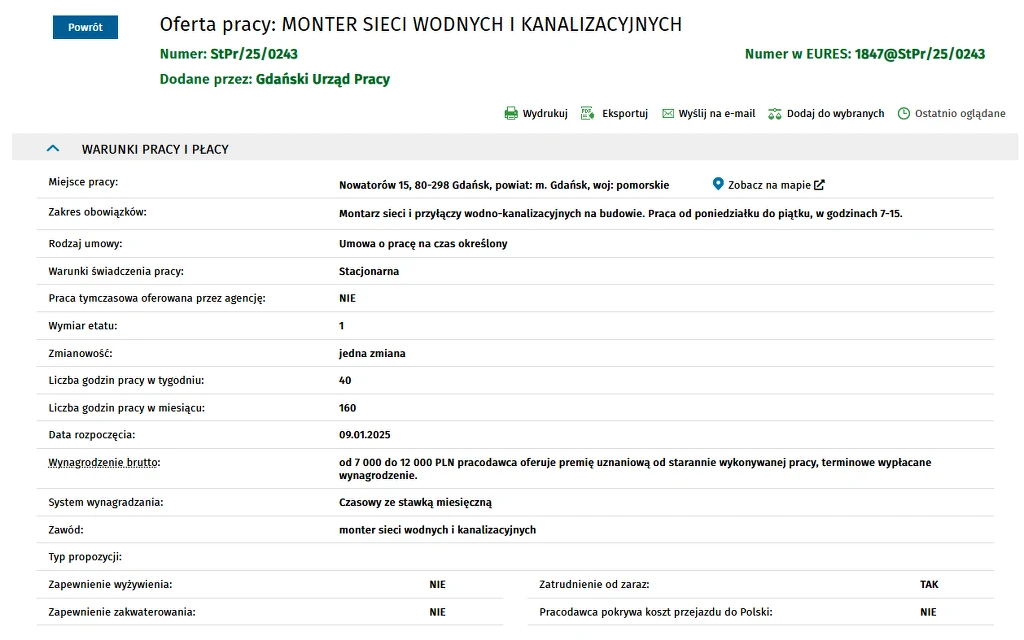Choose Wyślij na e-mail
Image resolution: width=1024 pixels, height=640 pixels.
pos(716,114)
